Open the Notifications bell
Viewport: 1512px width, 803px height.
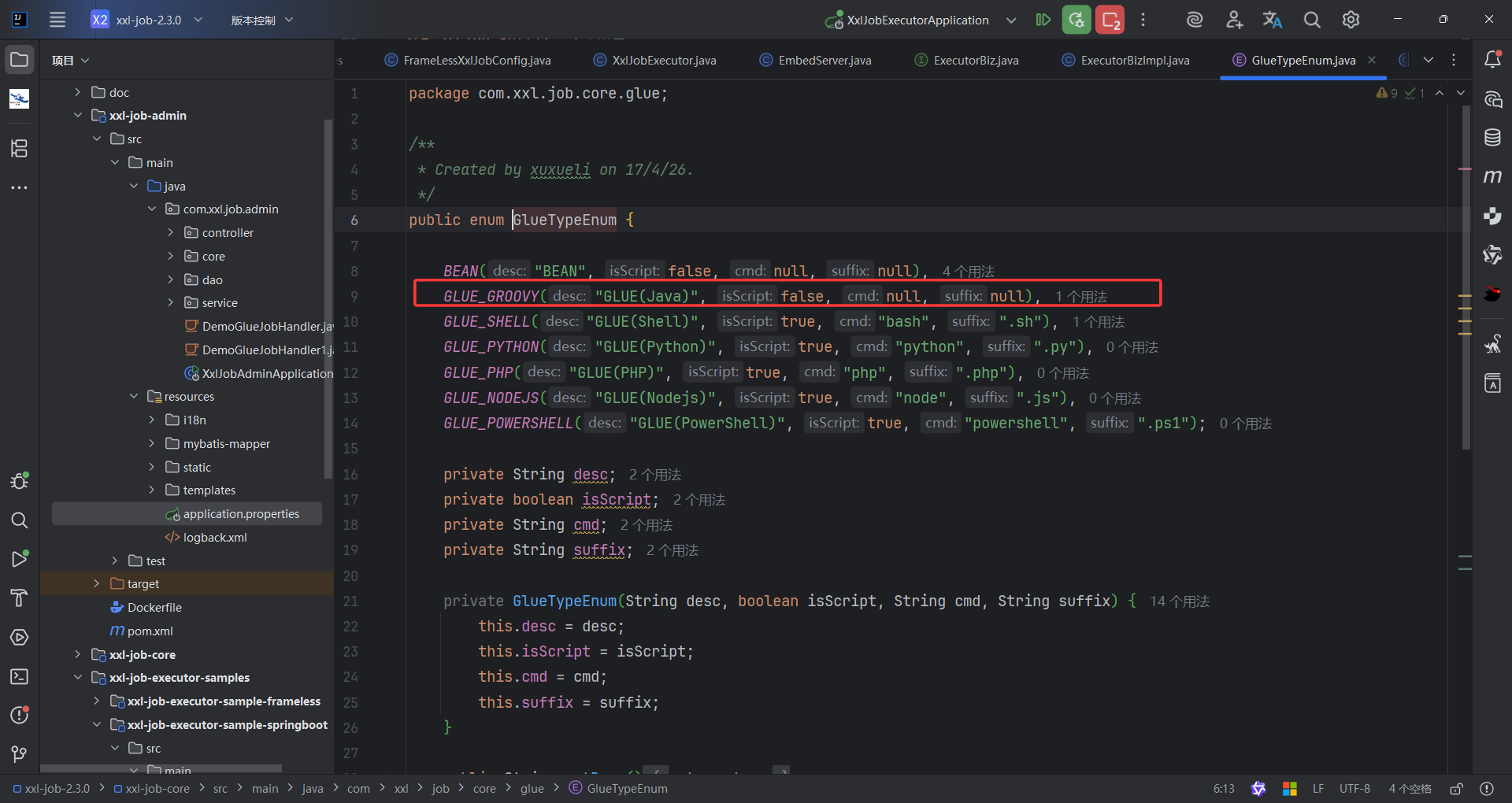click(1492, 60)
